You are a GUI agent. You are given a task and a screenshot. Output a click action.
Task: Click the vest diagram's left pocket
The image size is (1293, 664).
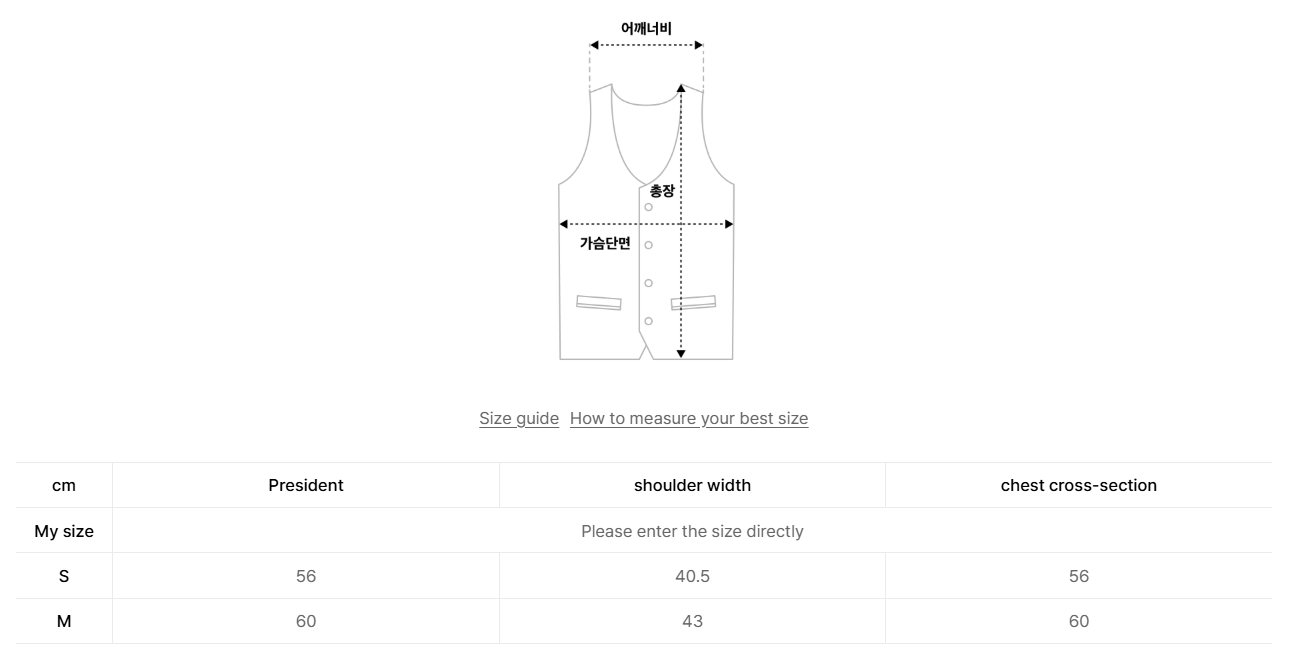[598, 302]
